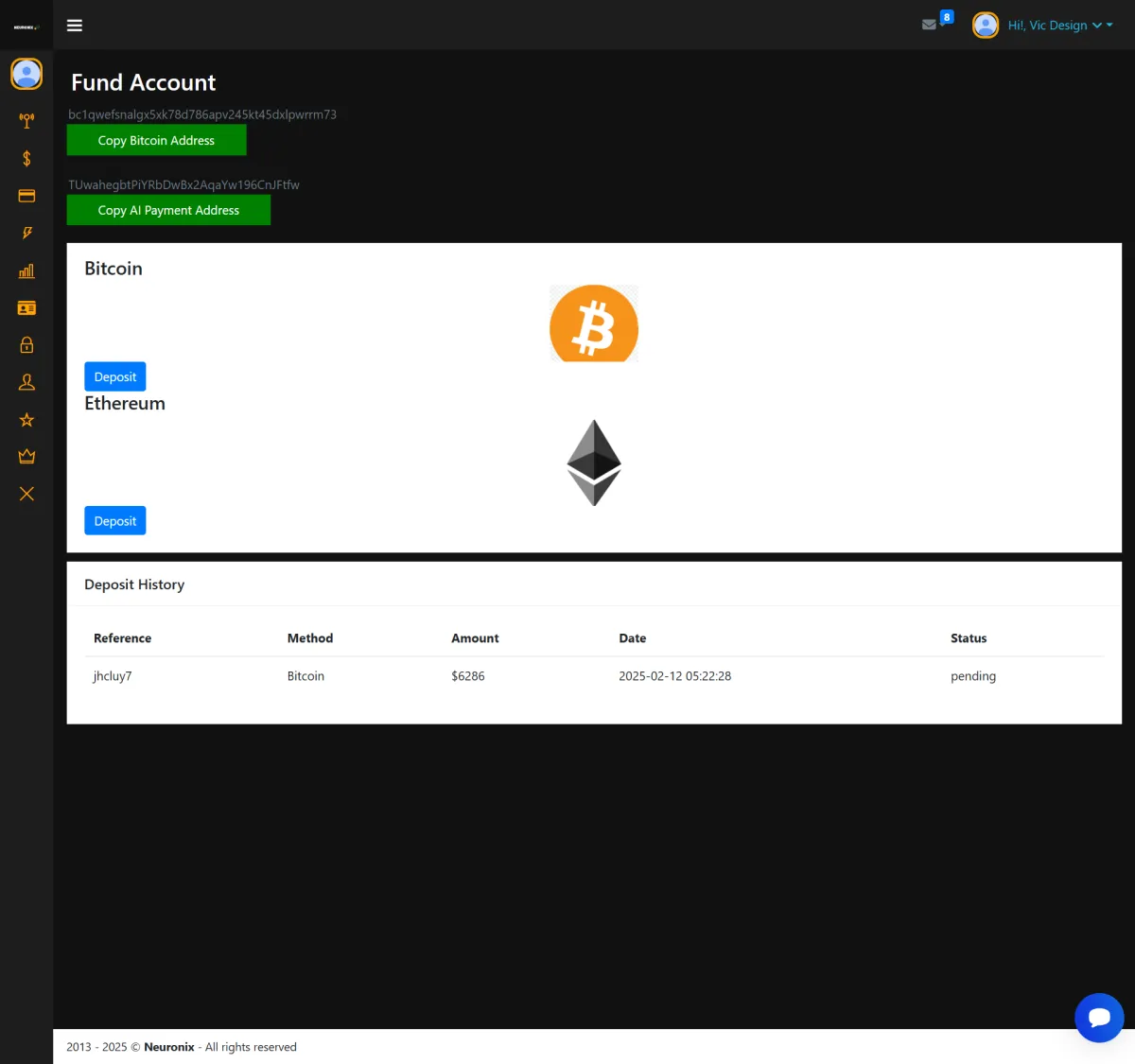Click the Method column header
This screenshot has width=1135, height=1064.
click(x=310, y=638)
